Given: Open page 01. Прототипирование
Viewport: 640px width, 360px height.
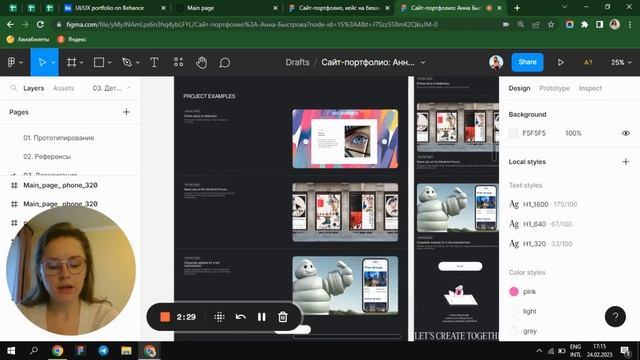Looking at the screenshot, I should pyautogui.click(x=58, y=138).
